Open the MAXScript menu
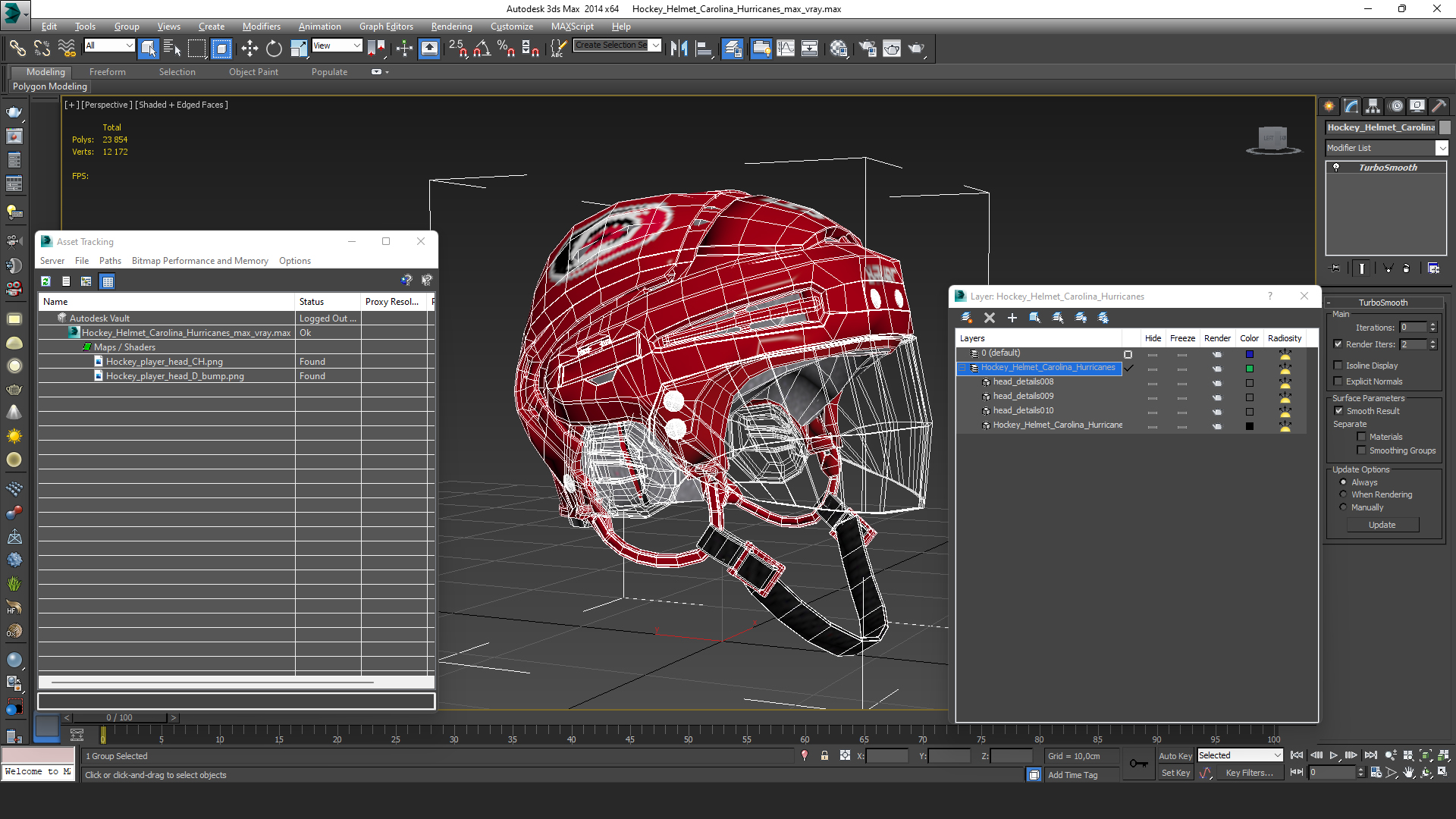 tap(572, 27)
